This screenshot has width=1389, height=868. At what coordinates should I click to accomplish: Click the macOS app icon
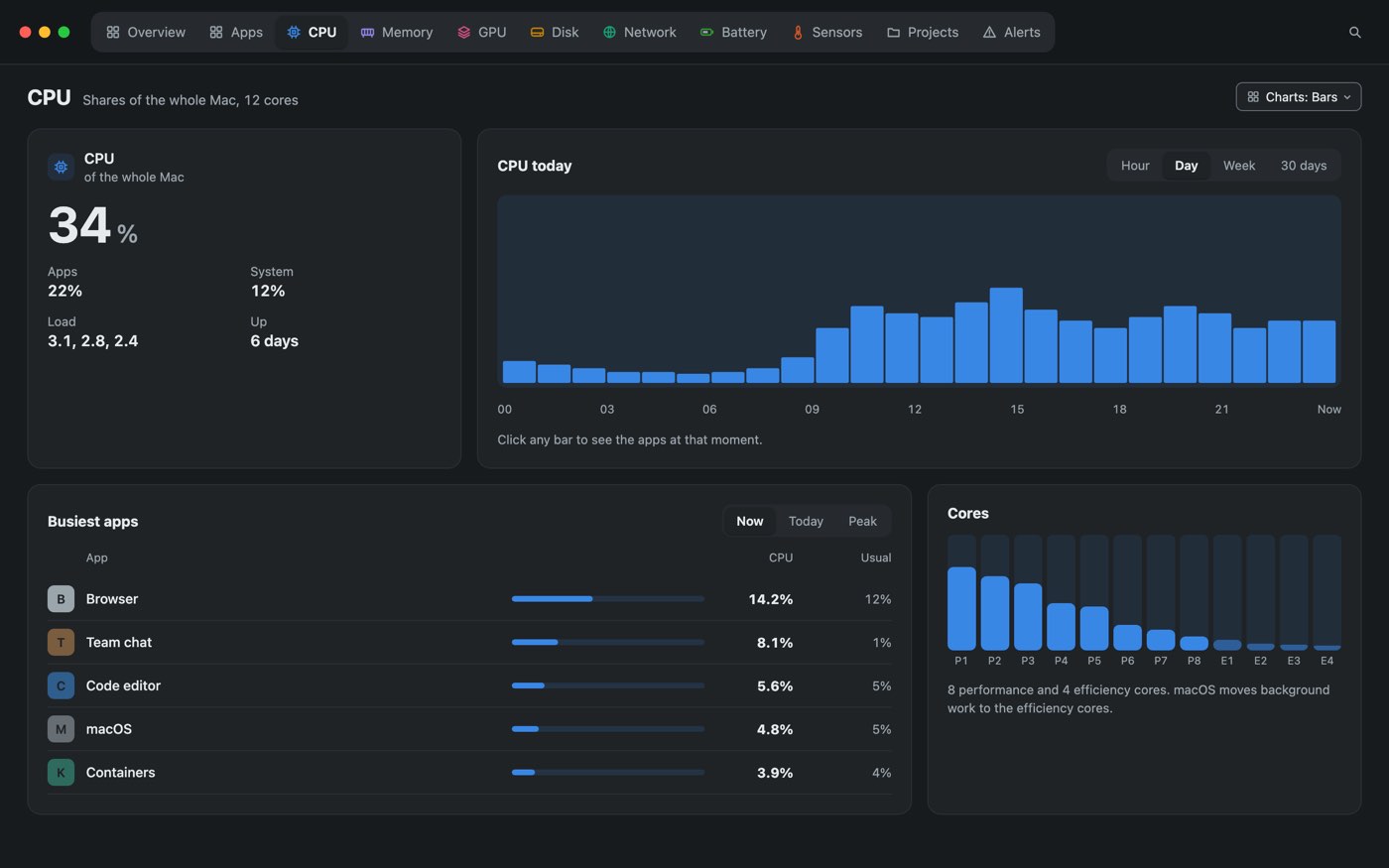[61, 729]
